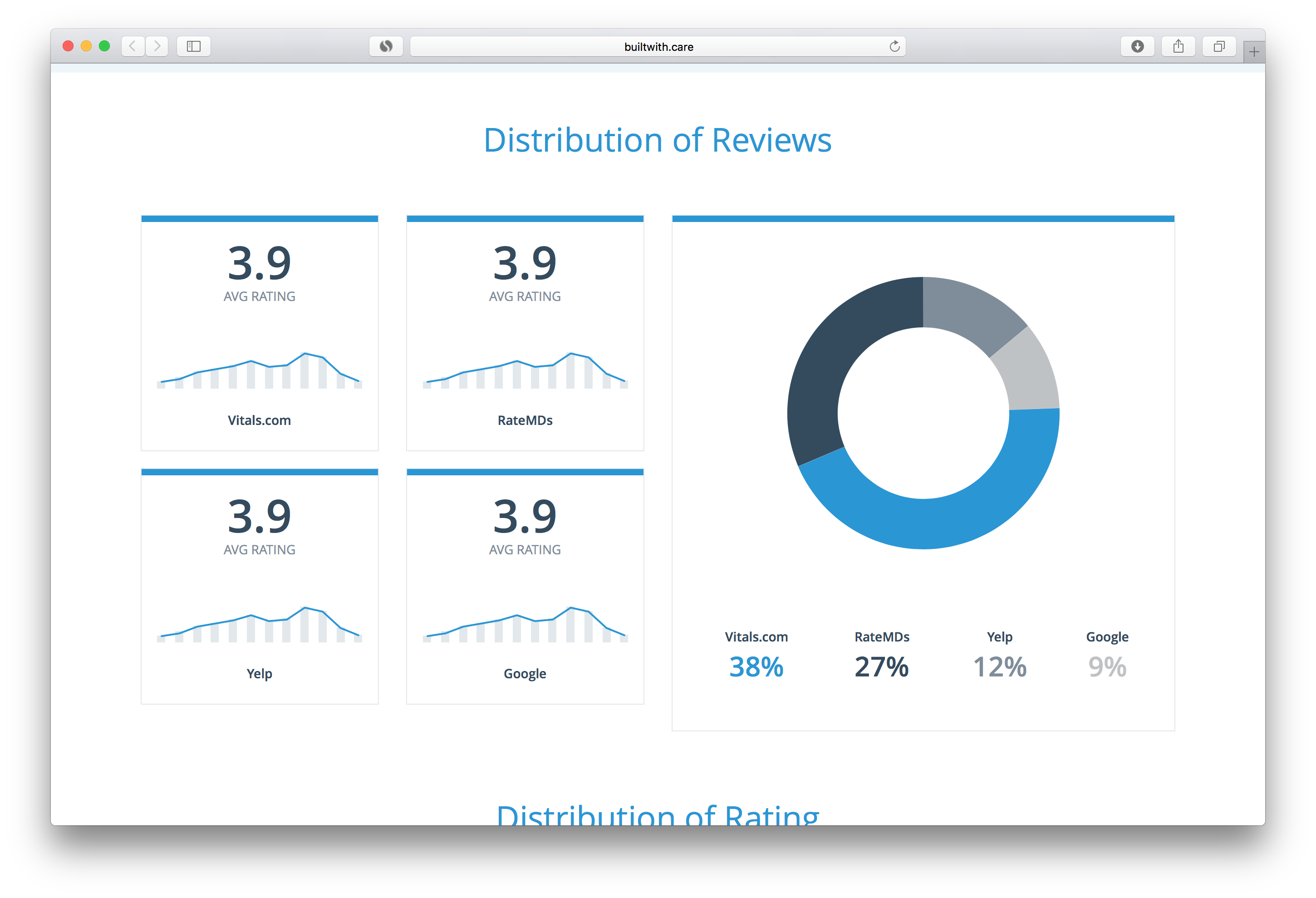Click the Safari back navigation arrow

pos(133,46)
